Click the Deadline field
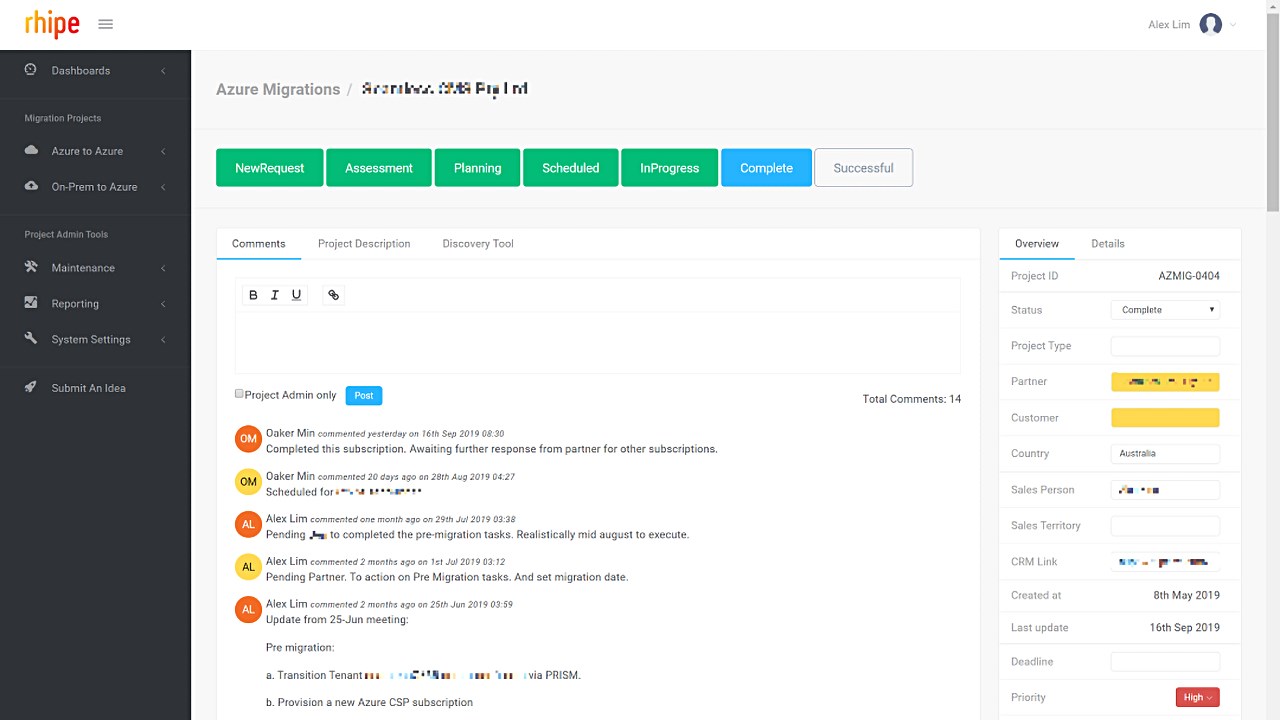 pos(1165,662)
